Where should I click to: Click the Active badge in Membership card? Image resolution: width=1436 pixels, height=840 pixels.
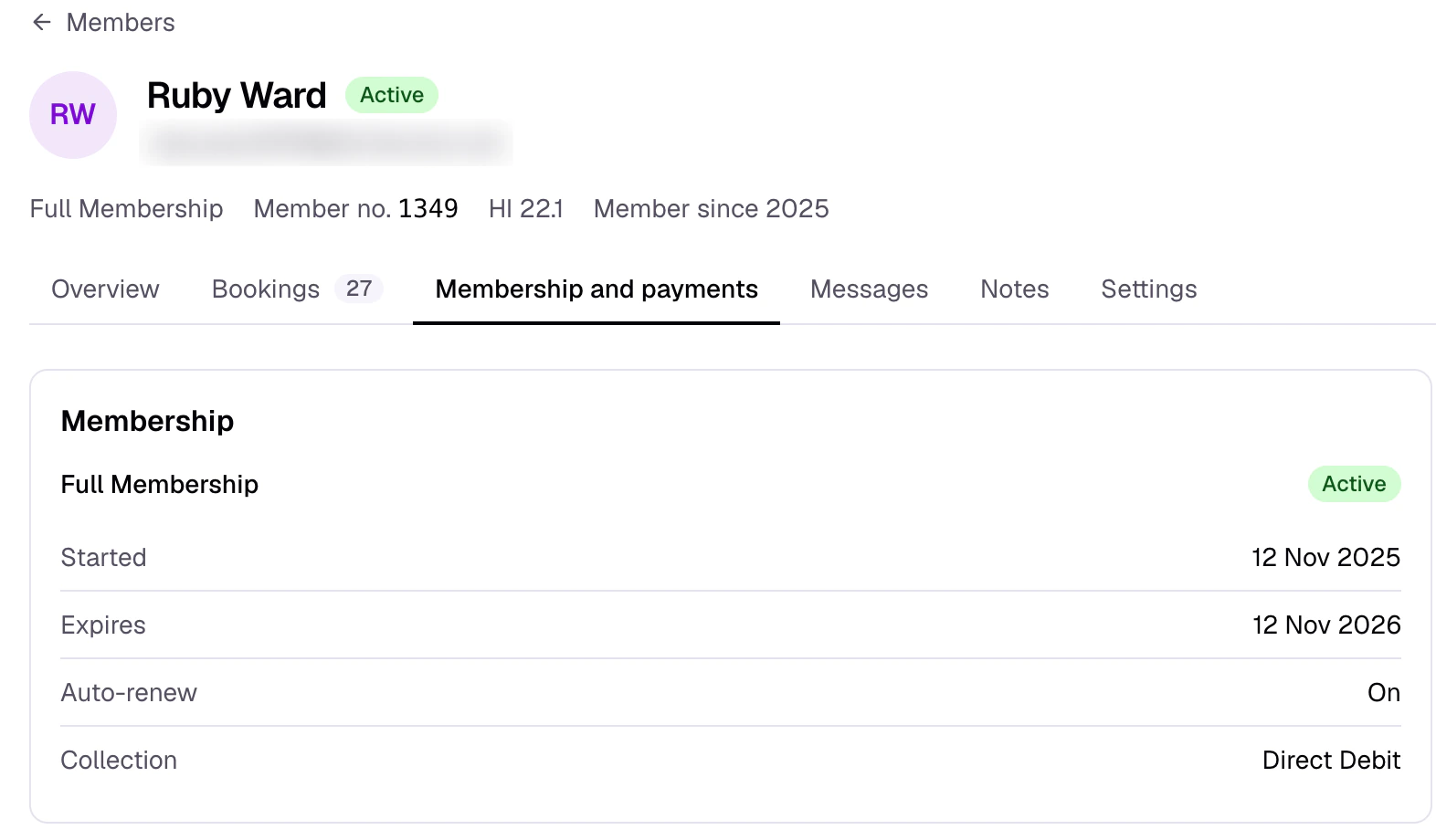[1354, 484]
